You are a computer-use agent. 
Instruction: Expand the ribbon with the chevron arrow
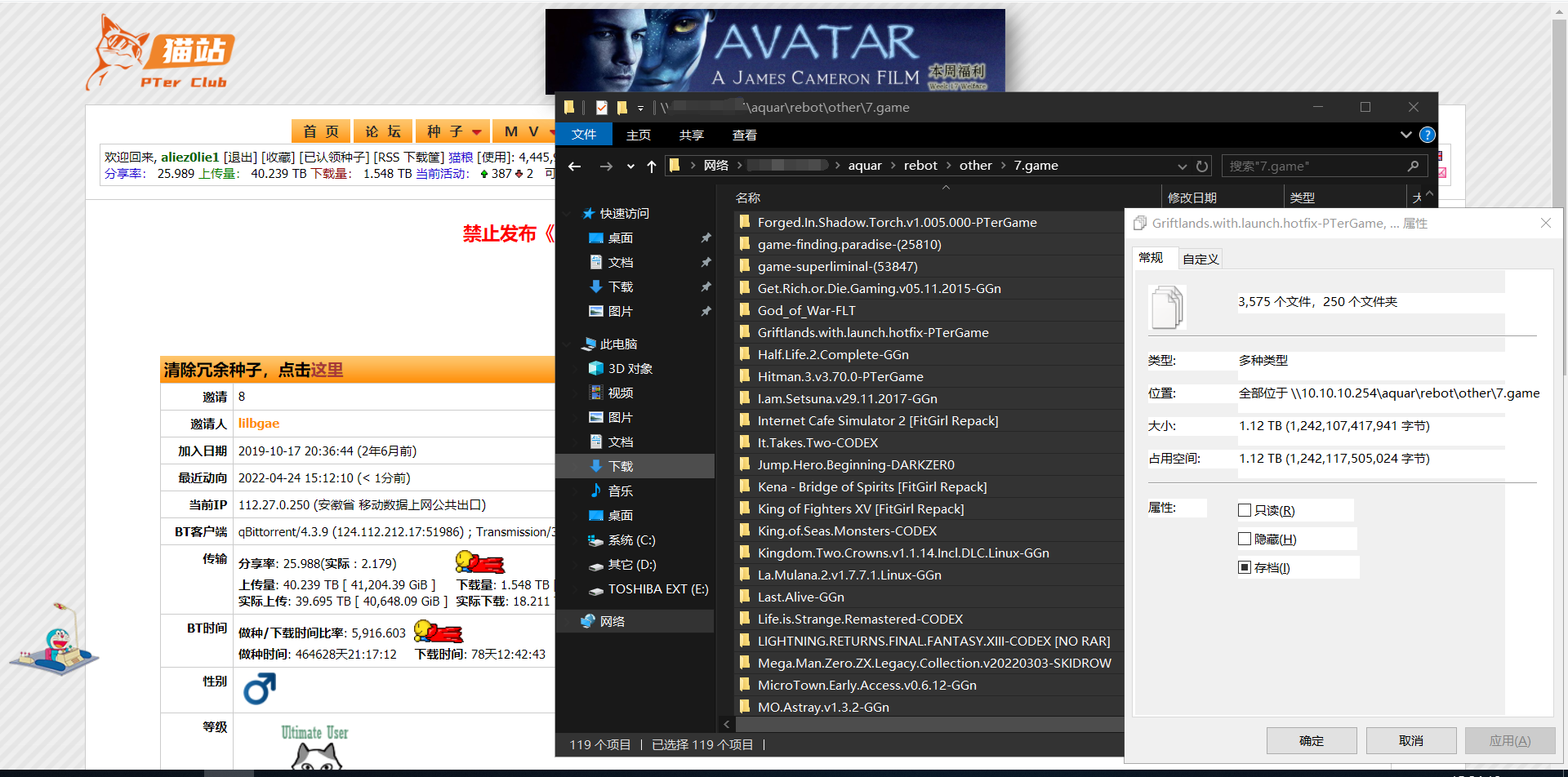[1405, 135]
